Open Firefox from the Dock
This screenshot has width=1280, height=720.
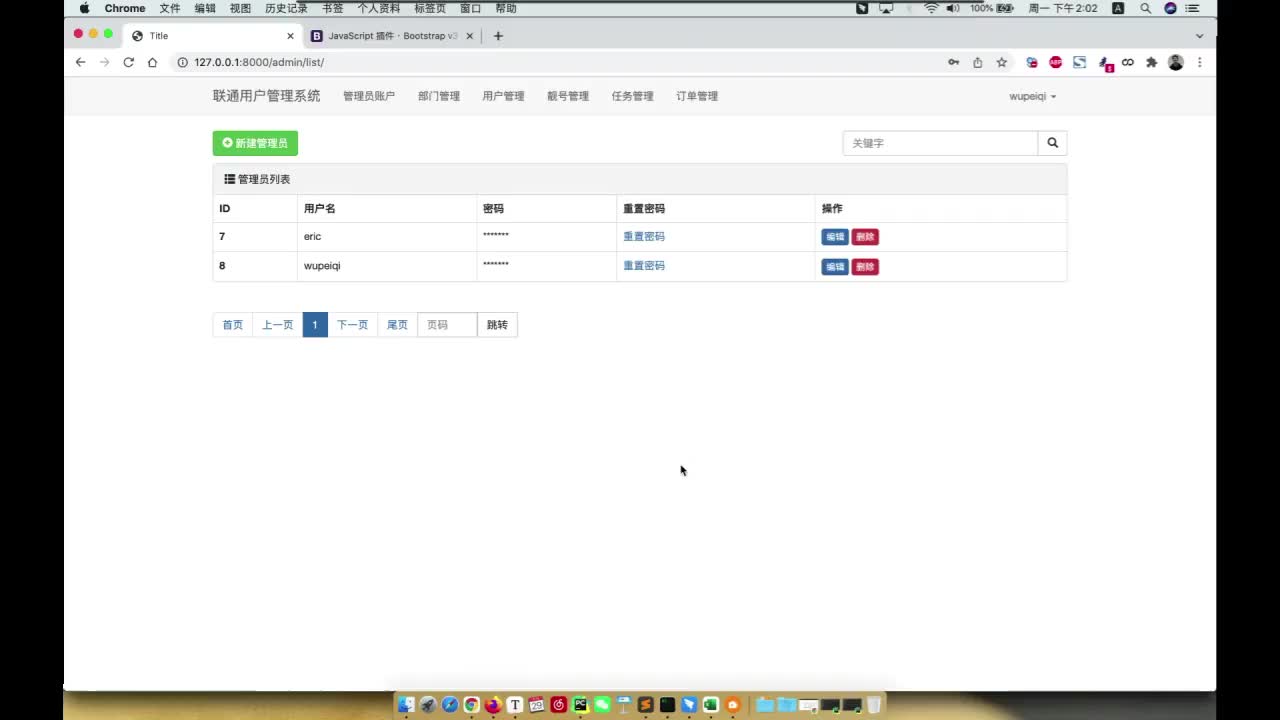tap(493, 705)
